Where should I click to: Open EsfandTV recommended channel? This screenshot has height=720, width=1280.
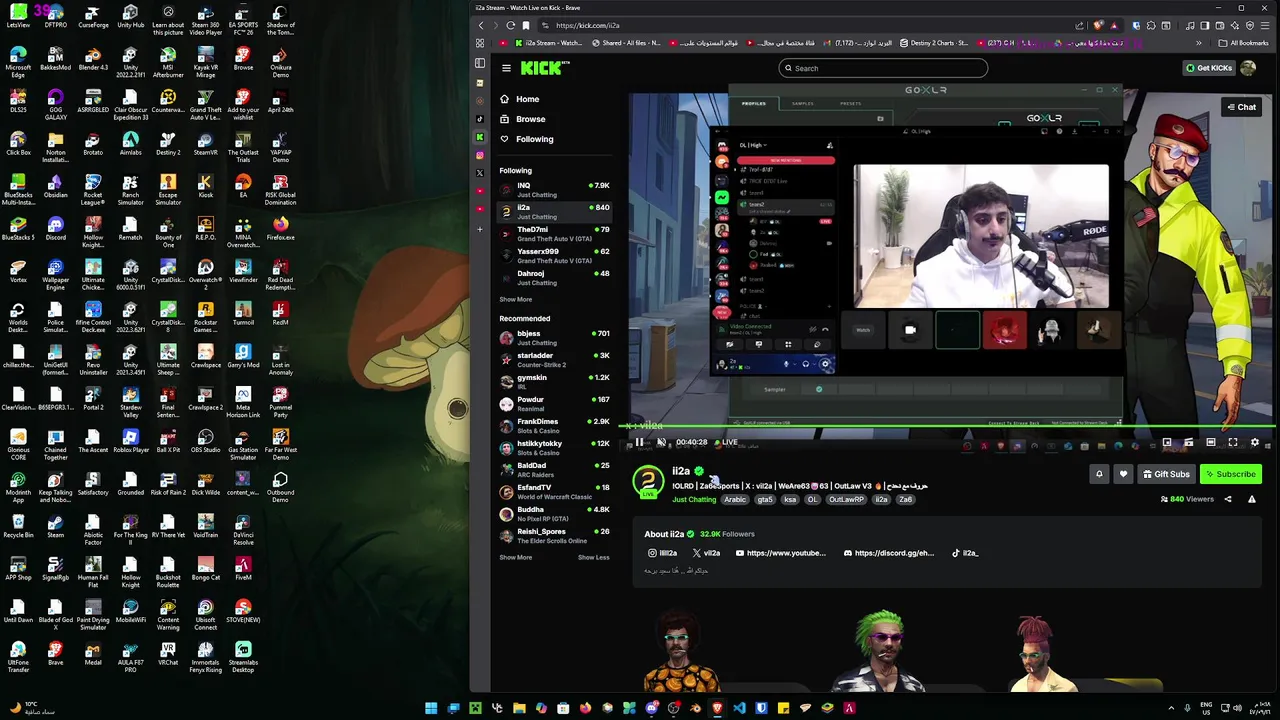[555, 491]
